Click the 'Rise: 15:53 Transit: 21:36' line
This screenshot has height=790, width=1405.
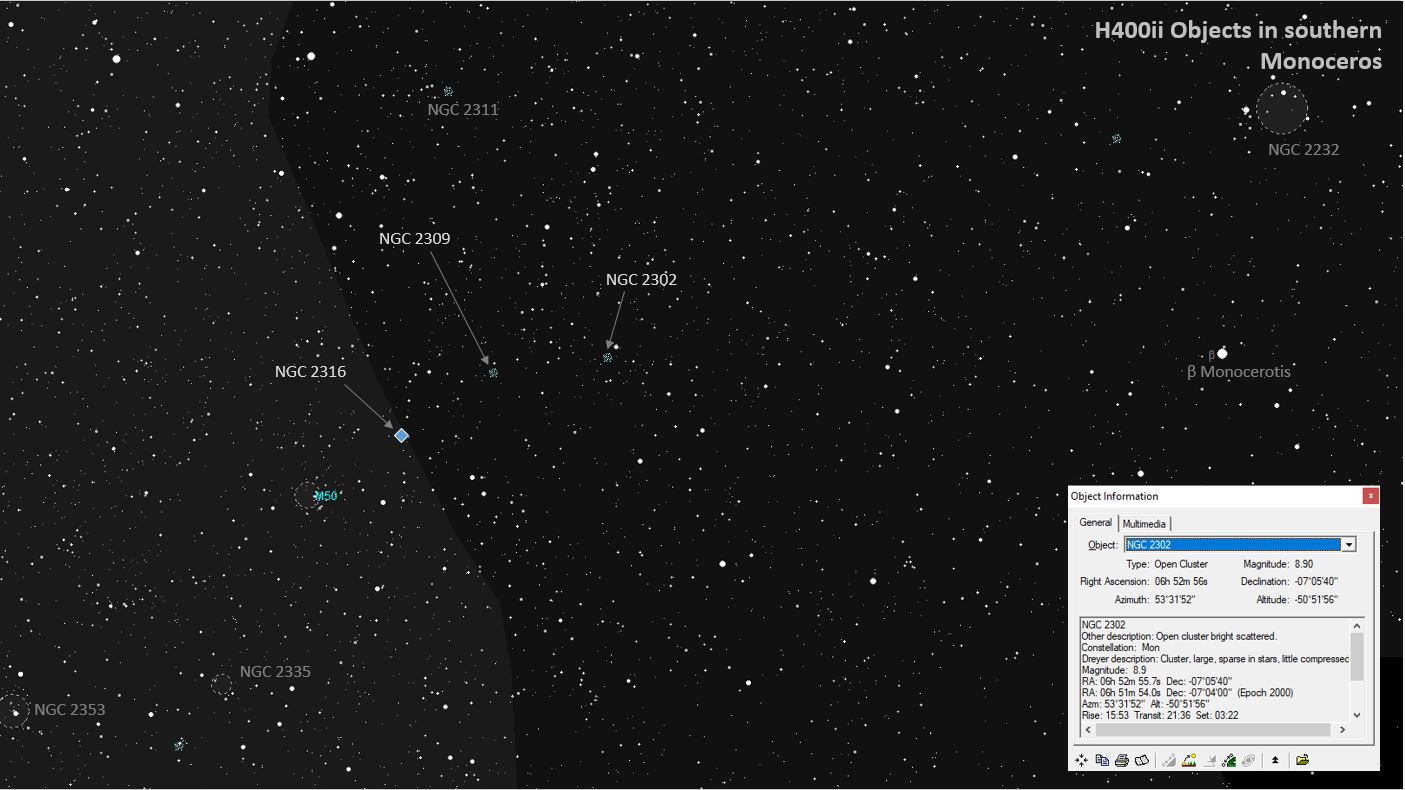[1159, 716]
